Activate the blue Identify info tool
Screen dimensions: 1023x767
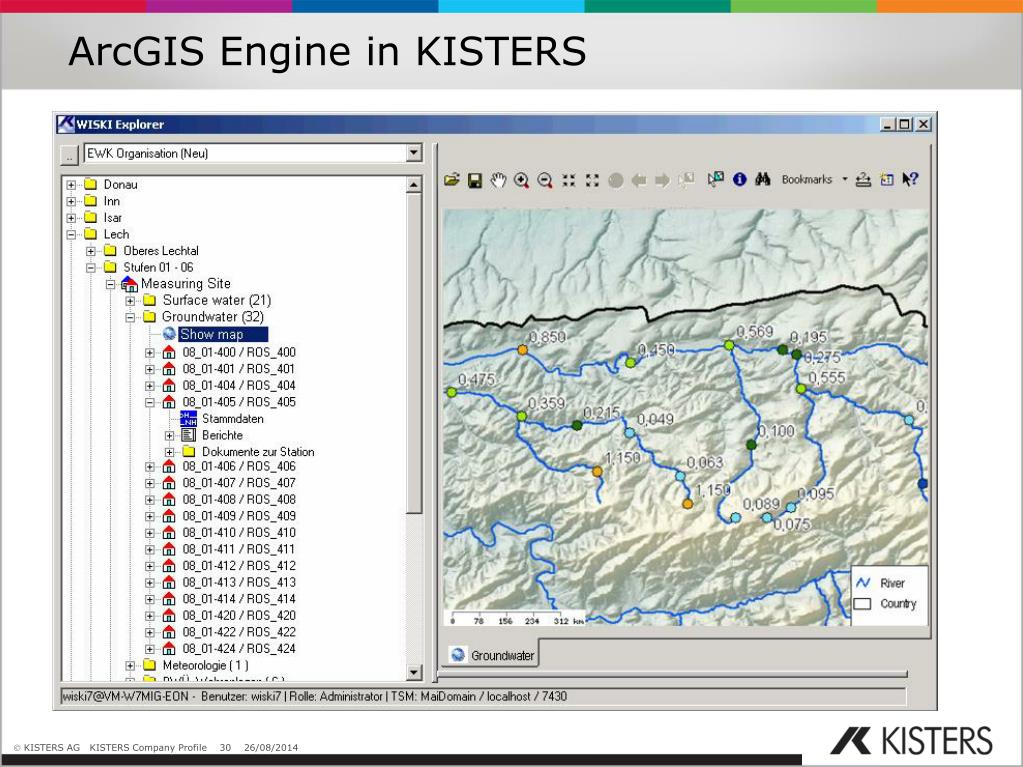click(x=739, y=179)
